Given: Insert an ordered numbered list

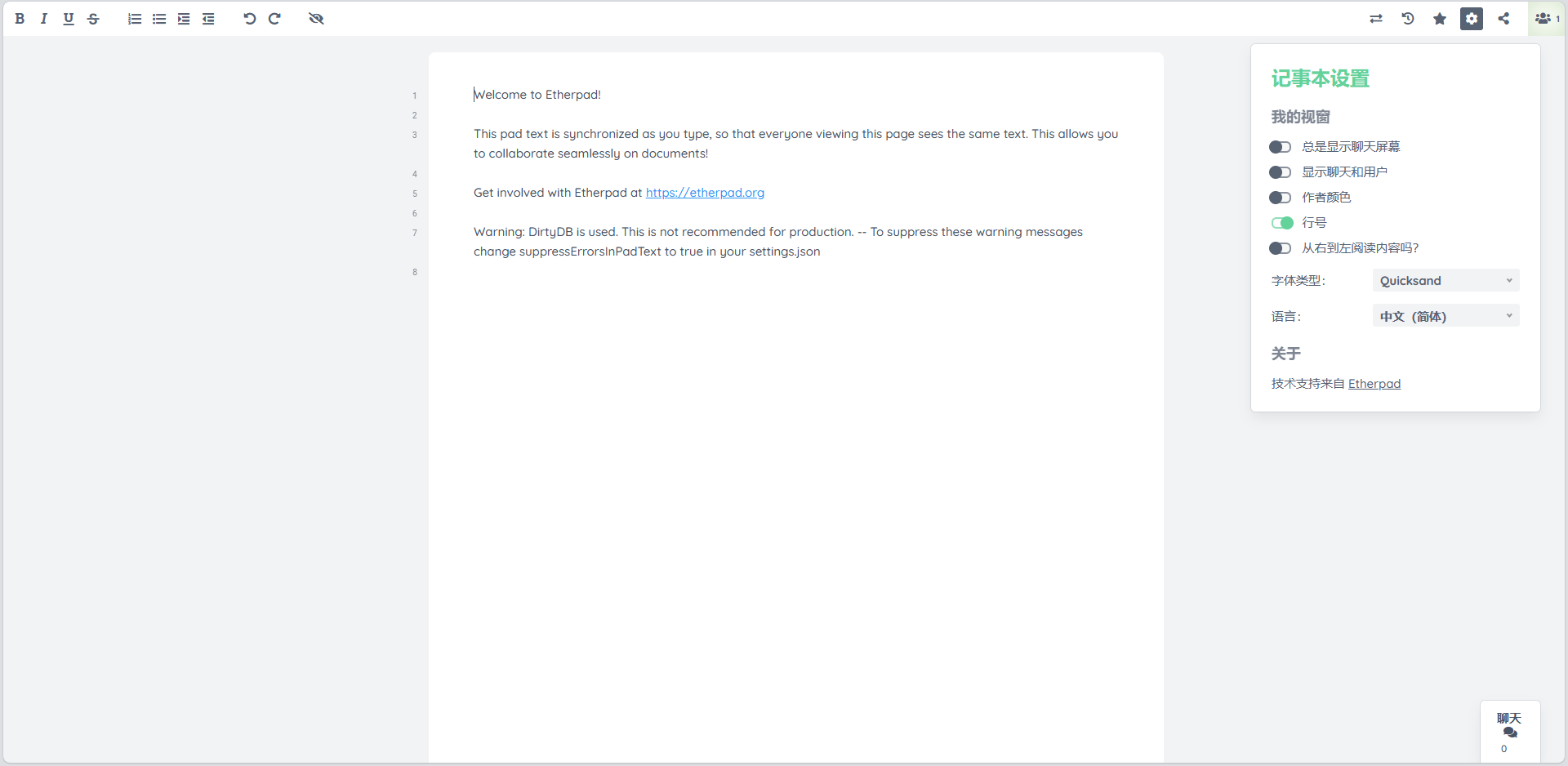Looking at the screenshot, I should (135, 19).
